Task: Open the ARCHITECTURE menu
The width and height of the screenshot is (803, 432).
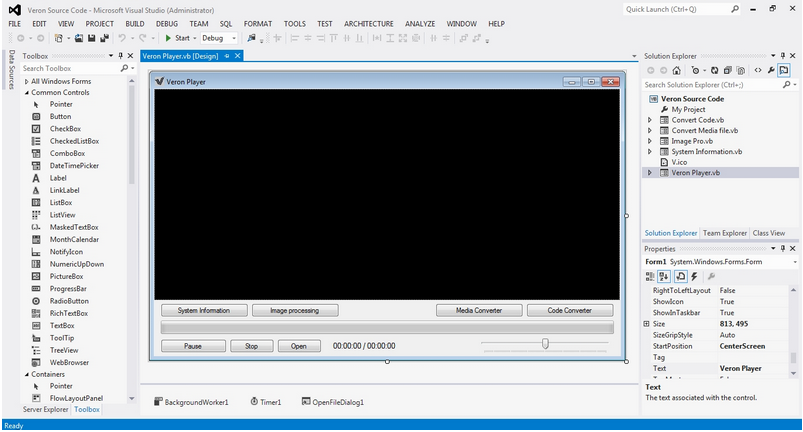Action: point(368,23)
